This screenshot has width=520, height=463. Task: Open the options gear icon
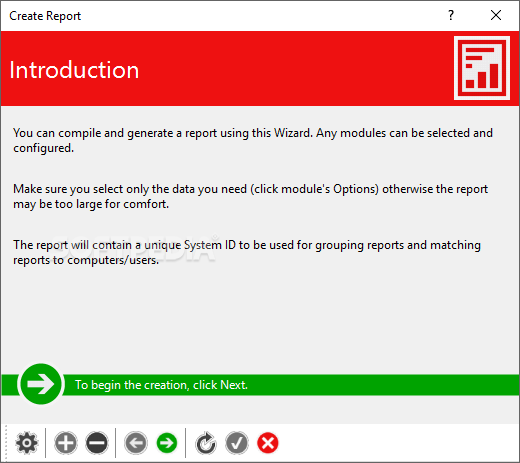point(27,443)
